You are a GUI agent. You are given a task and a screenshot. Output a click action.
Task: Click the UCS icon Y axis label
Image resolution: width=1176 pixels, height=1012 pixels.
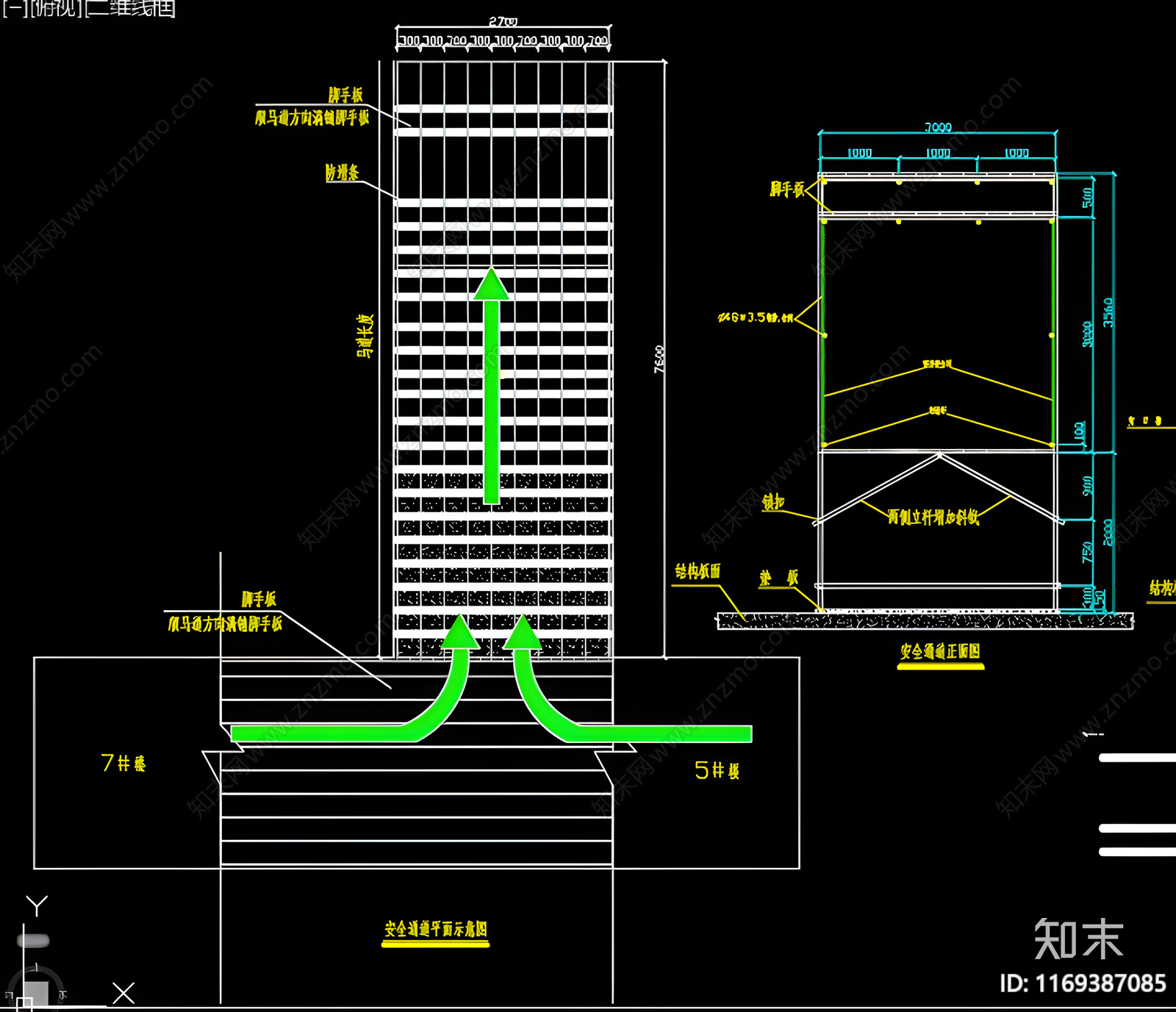click(37, 905)
